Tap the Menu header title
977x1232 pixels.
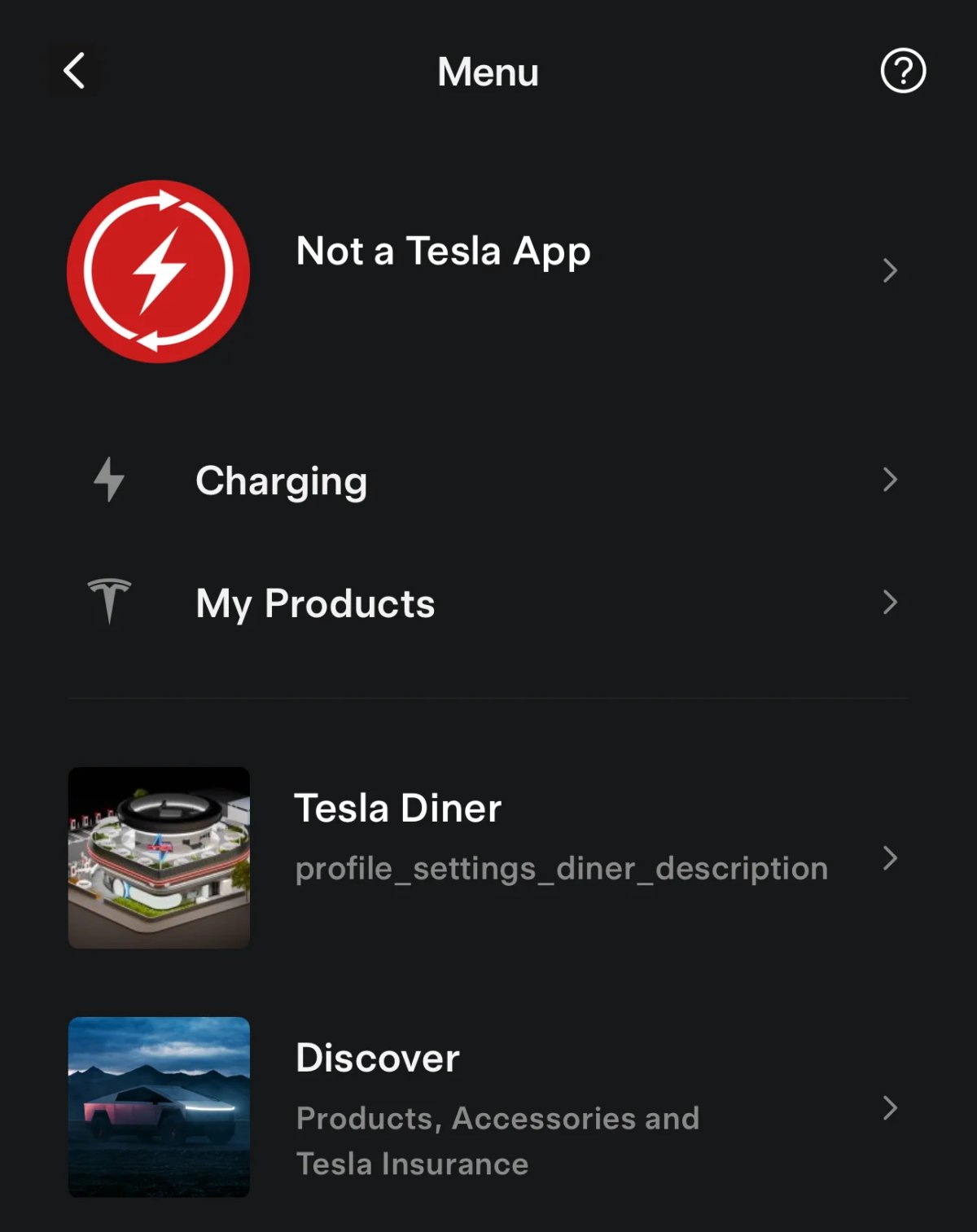coord(488,72)
